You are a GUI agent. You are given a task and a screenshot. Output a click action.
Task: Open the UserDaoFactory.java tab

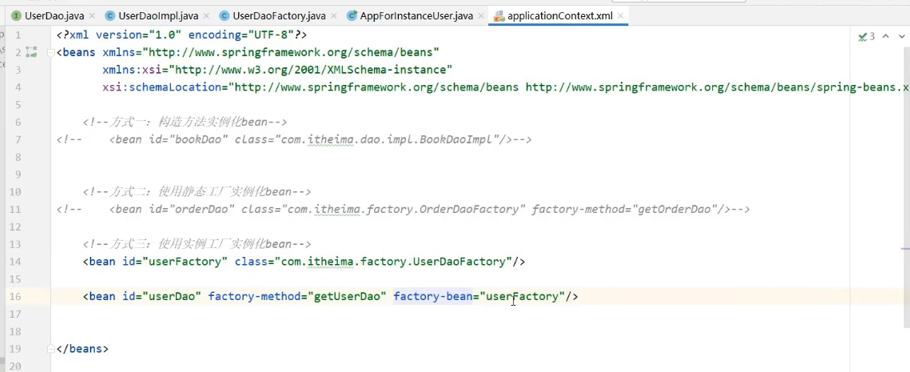(x=279, y=16)
